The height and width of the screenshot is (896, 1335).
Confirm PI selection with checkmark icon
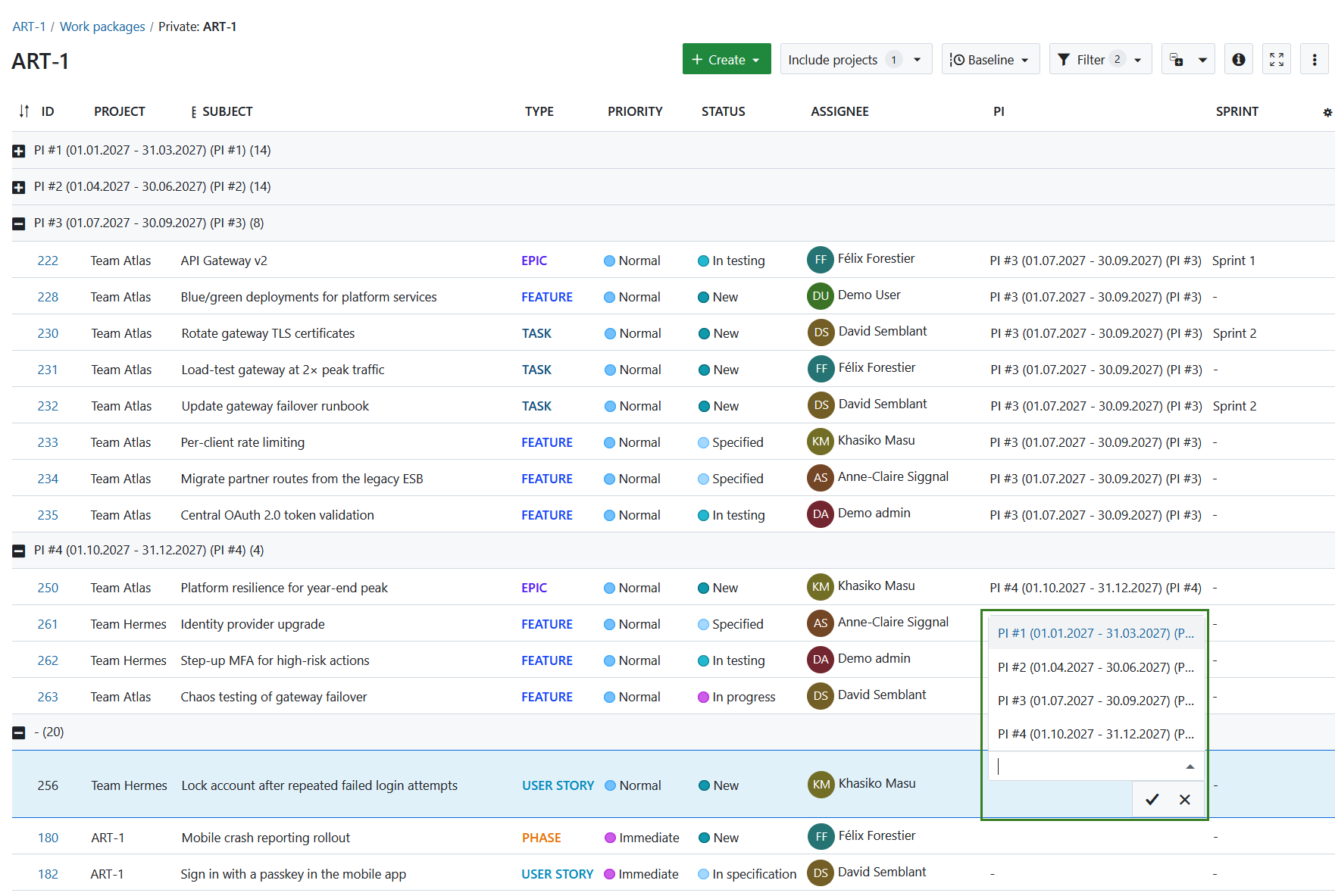coord(1152,799)
